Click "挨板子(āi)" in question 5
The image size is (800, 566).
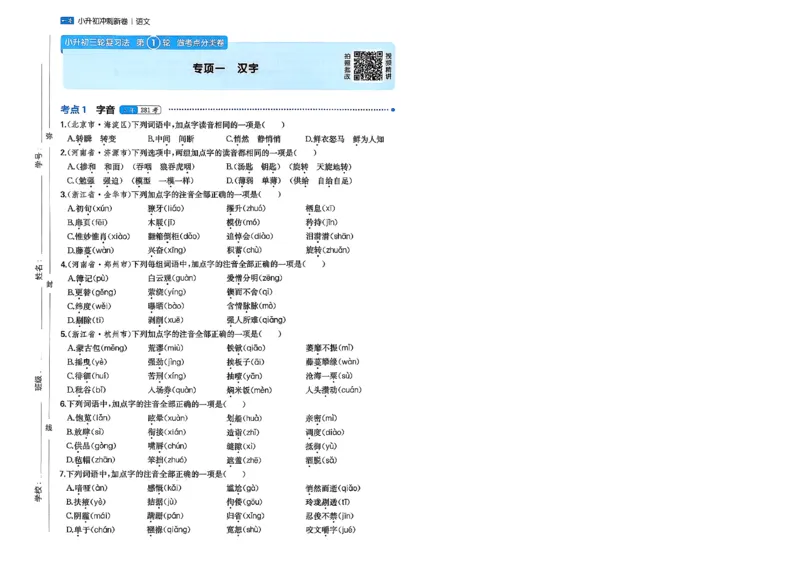(246, 362)
